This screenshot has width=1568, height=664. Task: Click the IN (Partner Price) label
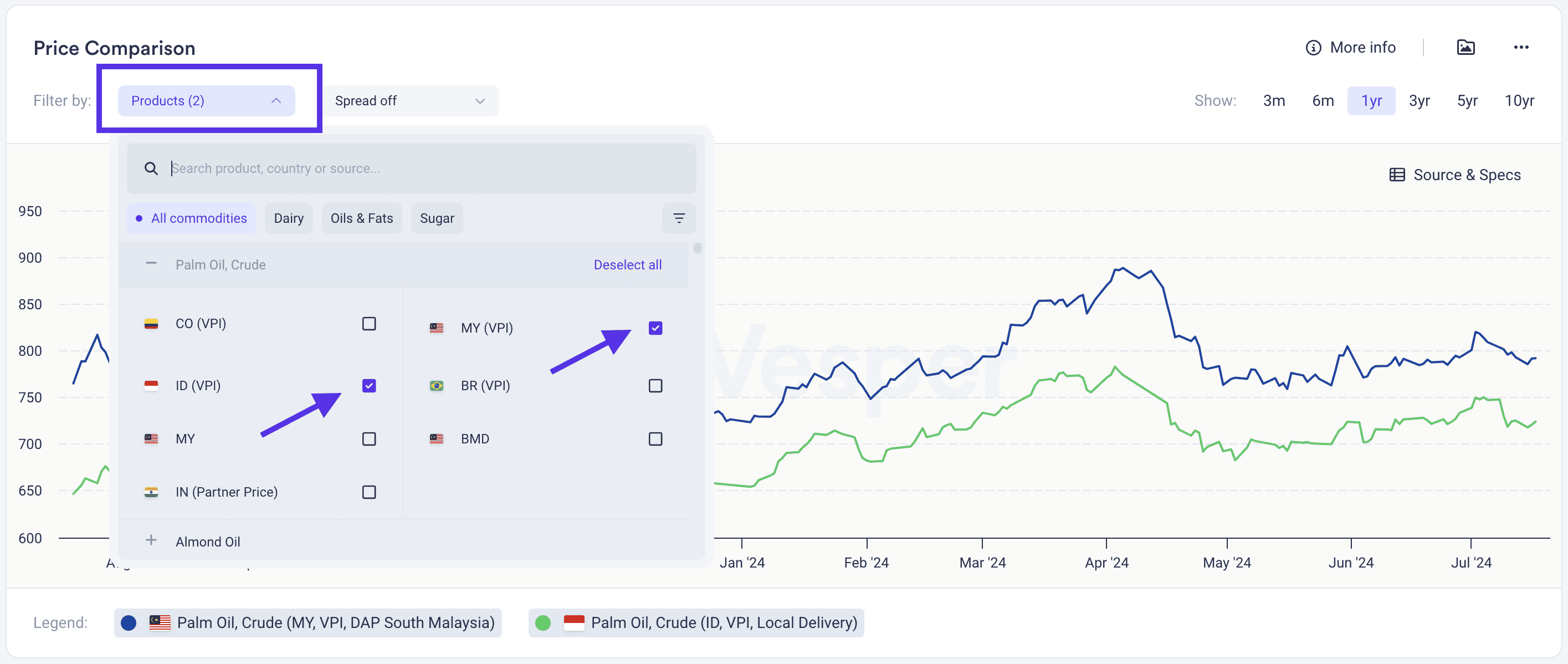[x=227, y=492]
